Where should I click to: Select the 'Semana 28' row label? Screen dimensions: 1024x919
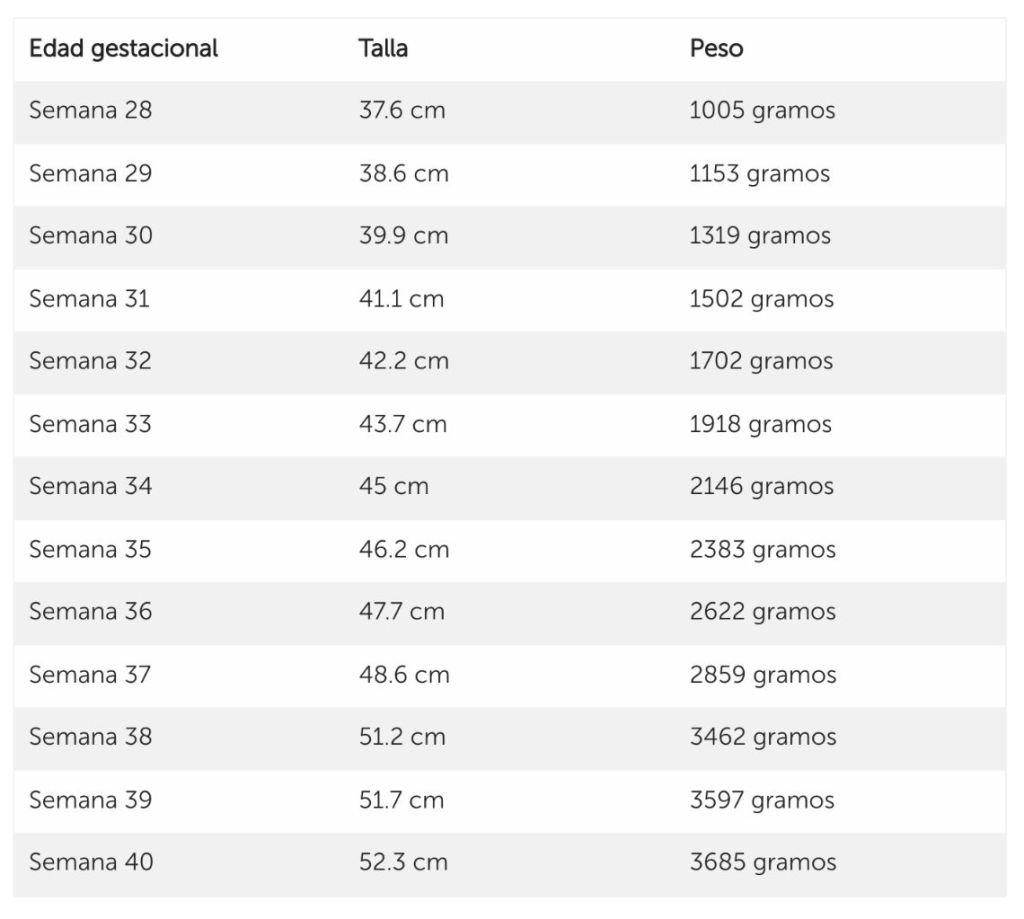pyautogui.click(x=90, y=110)
